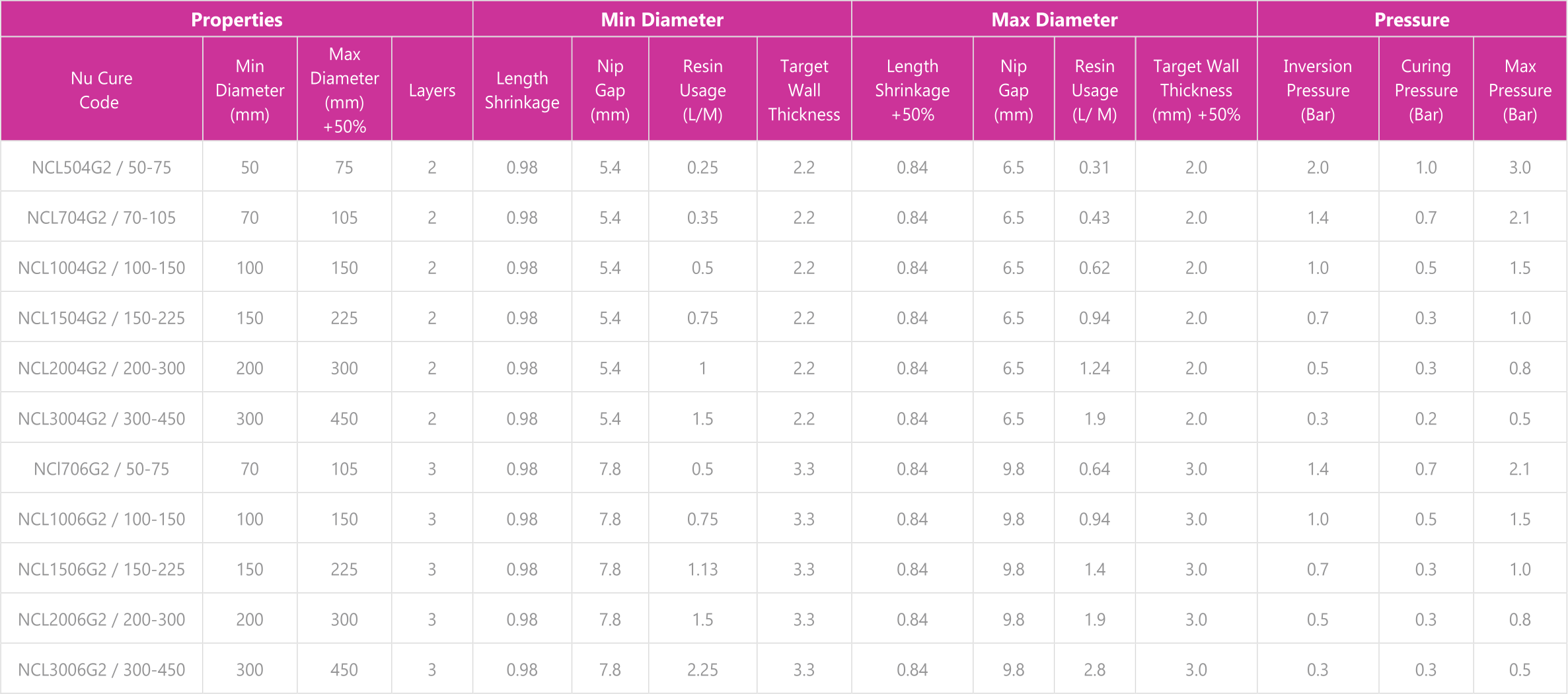This screenshot has height=694, width=1568.
Task: Click the Inversion Pressure (Bar) column header
Action: 1318,89
